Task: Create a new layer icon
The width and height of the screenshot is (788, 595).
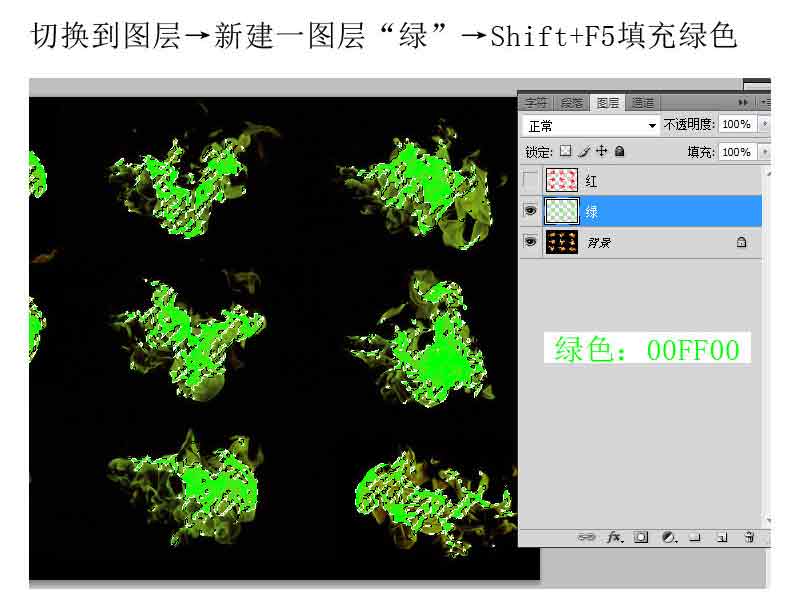Action: 722,537
